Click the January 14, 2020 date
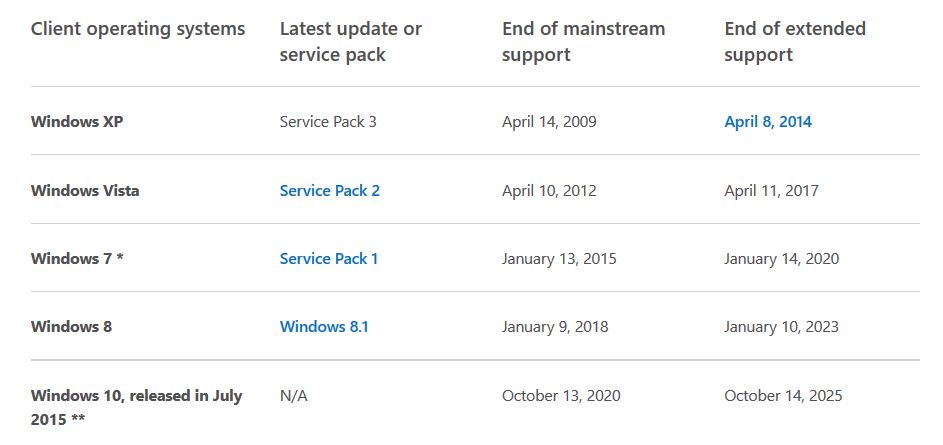943x445 pixels. point(781,259)
